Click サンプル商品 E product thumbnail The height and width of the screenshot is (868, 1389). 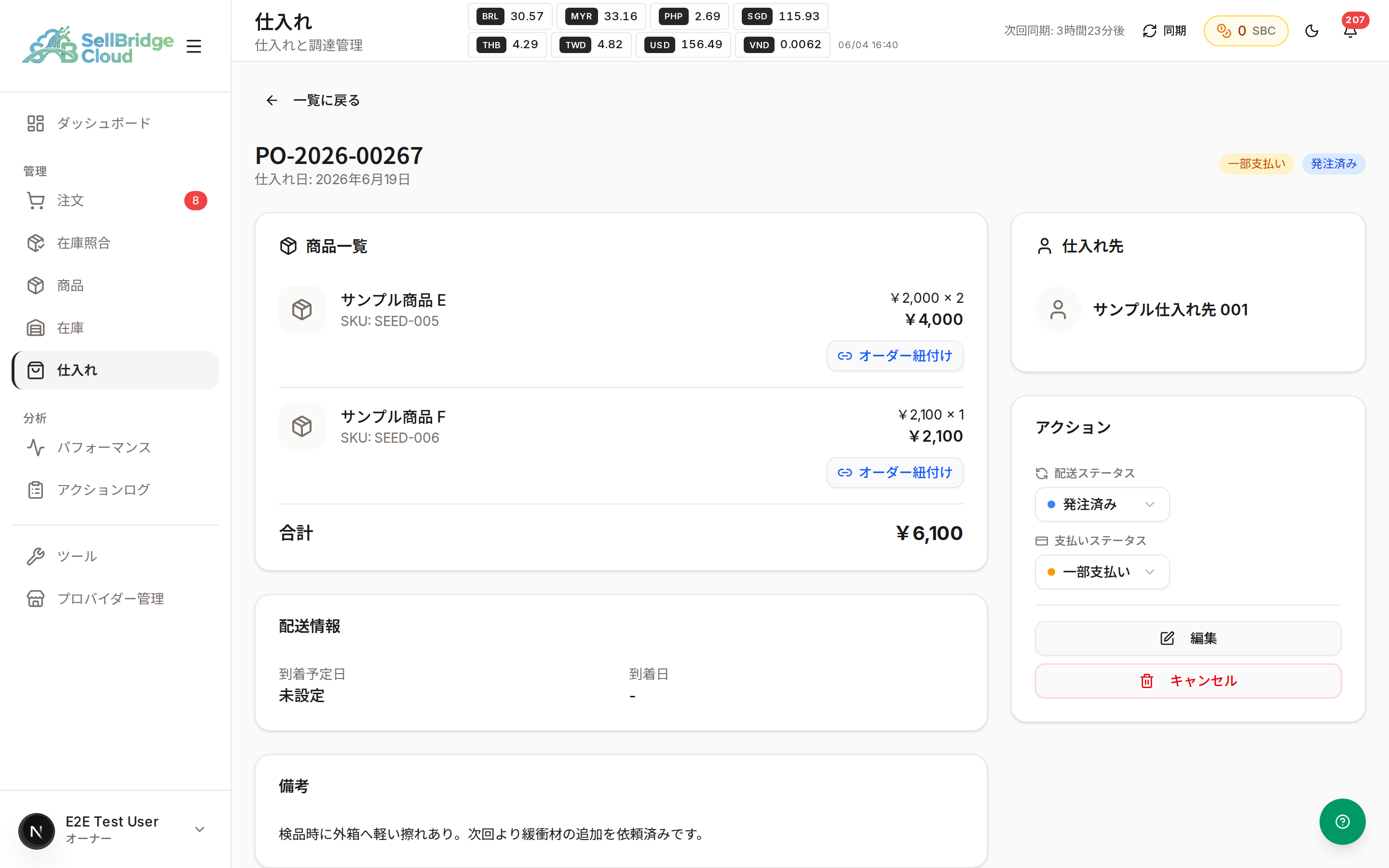tap(302, 310)
